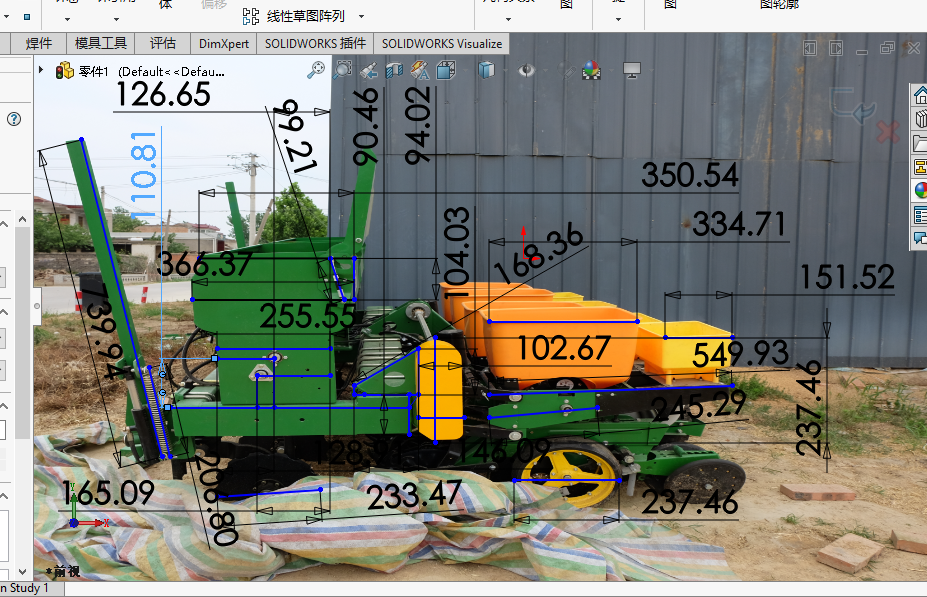Select the 165.09 dimension
The width and height of the screenshot is (927, 597).
click(109, 493)
